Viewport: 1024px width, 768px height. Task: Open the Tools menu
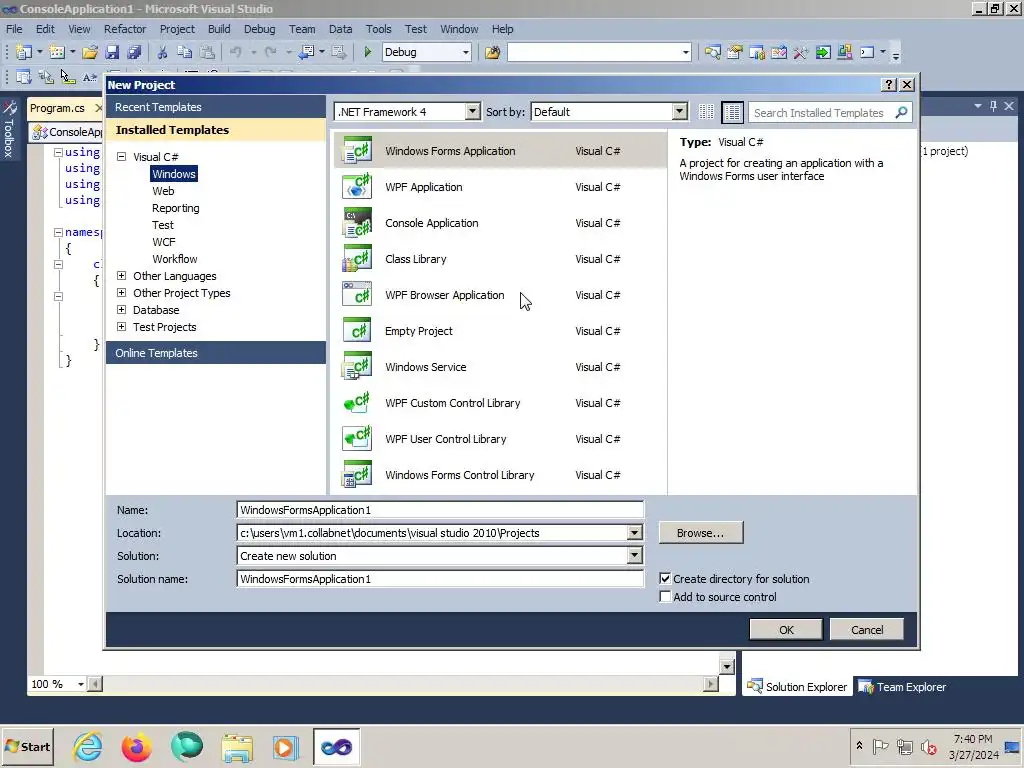(378, 29)
